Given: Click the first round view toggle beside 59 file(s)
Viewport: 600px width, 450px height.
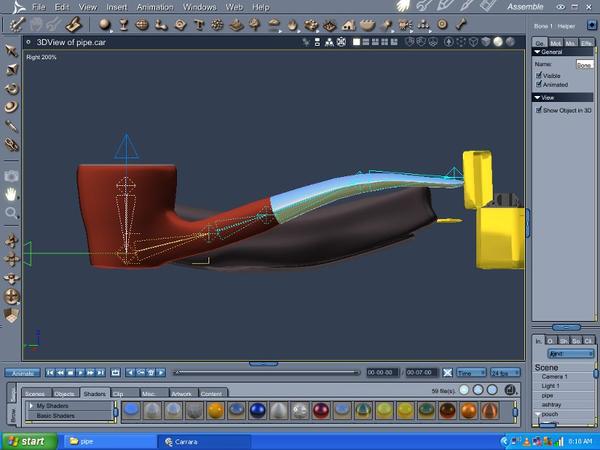Looking at the screenshot, I should (464, 390).
